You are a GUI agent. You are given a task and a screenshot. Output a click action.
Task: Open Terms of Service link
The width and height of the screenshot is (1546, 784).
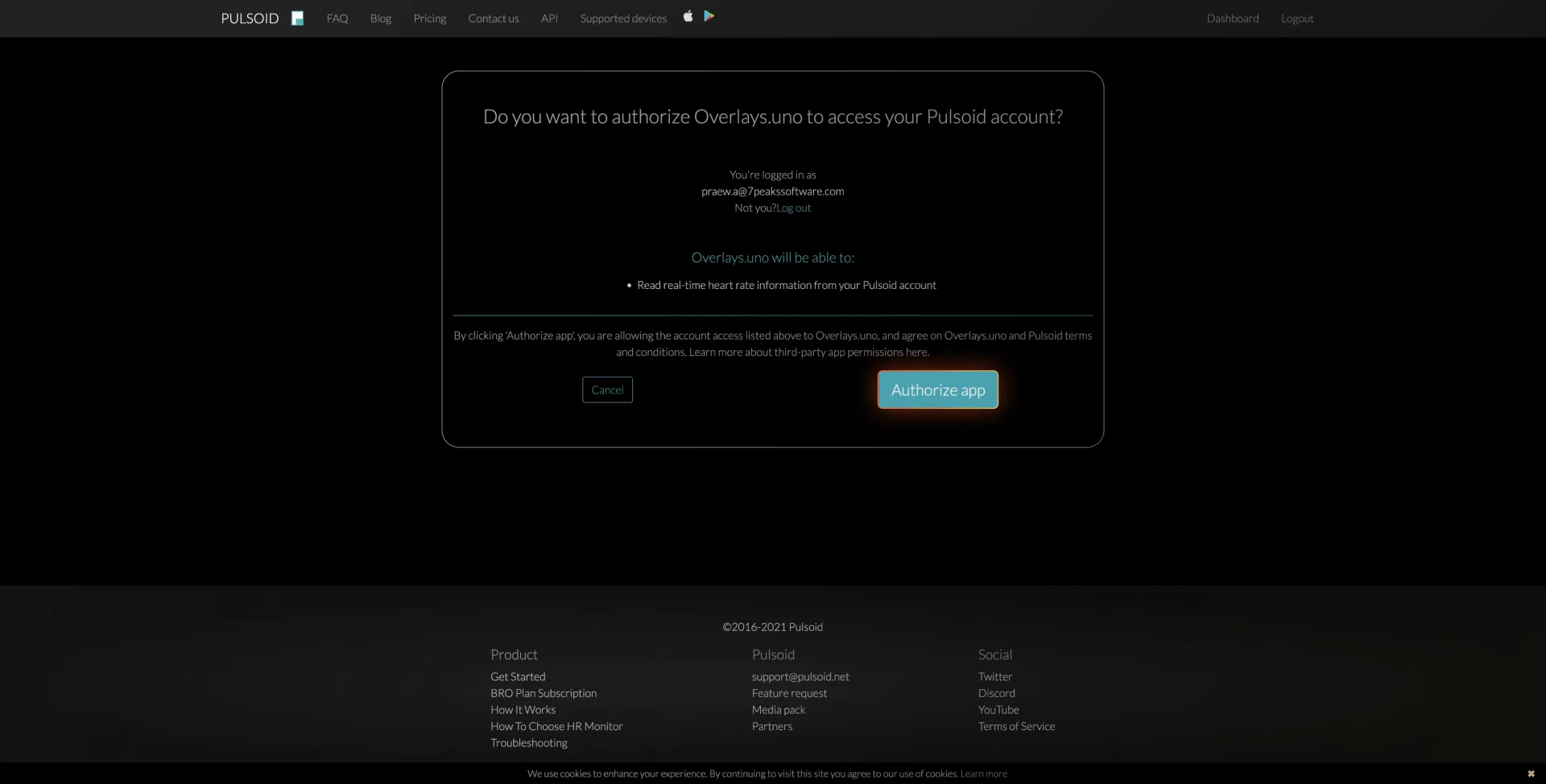point(1016,726)
